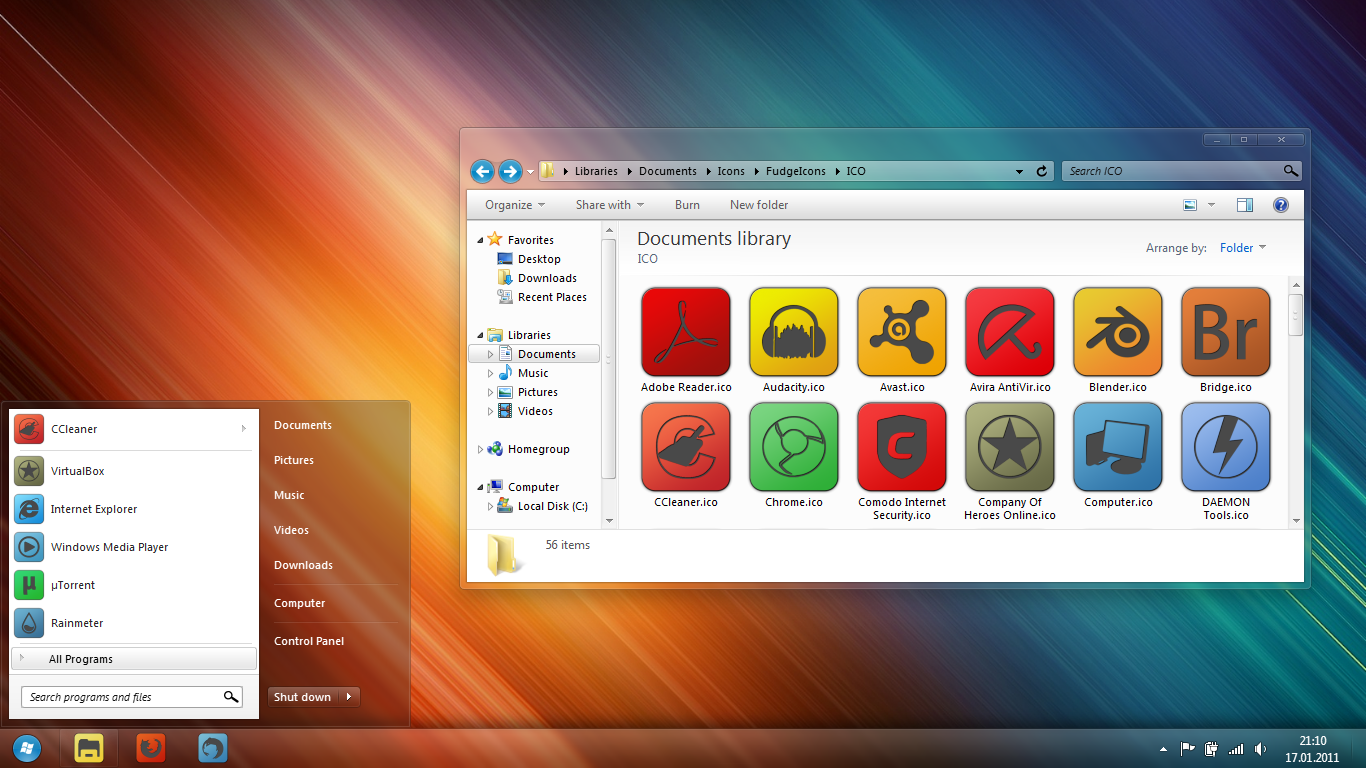
Task: Open Downloads from Start menu right pane
Action: 303,565
